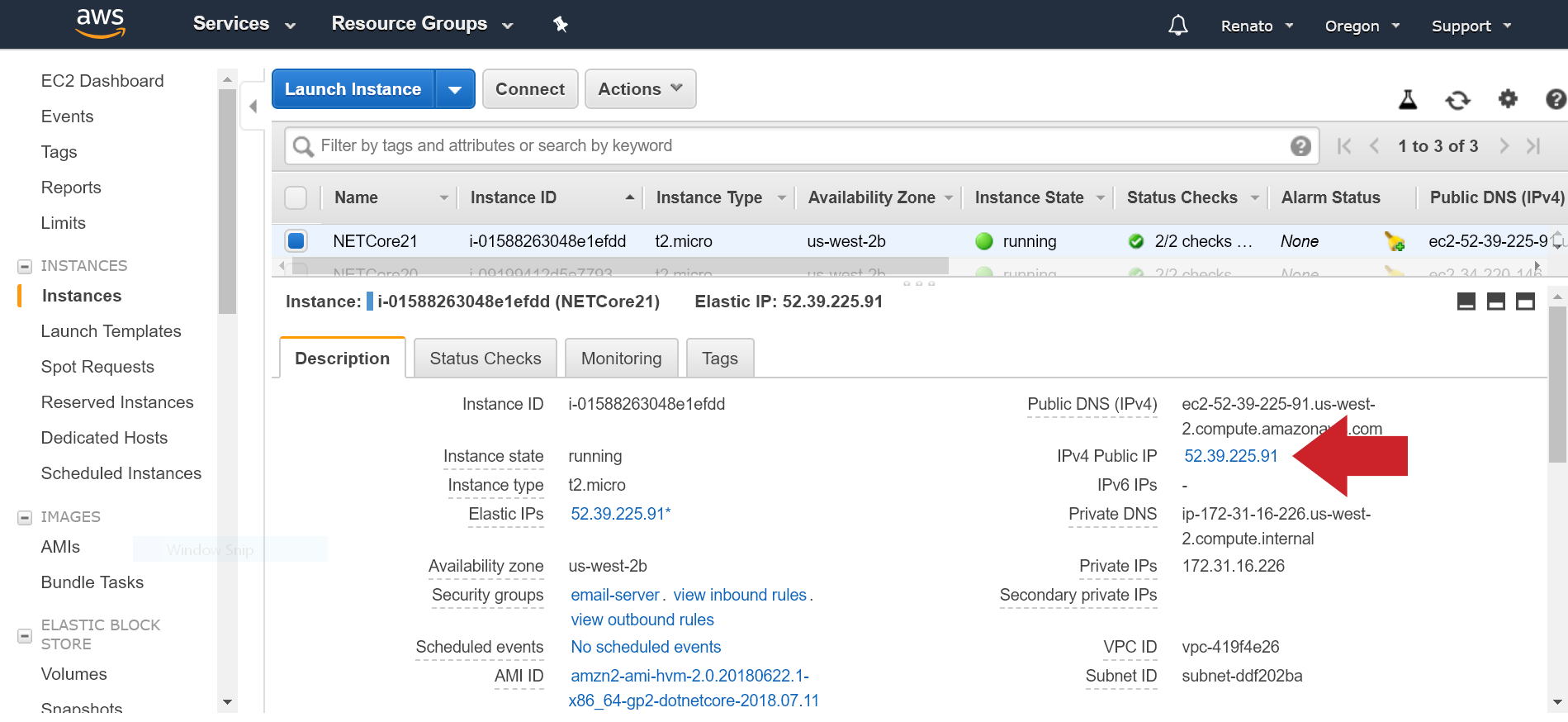Open the notifications bell
This screenshot has width=1568, height=722.
tap(1178, 26)
